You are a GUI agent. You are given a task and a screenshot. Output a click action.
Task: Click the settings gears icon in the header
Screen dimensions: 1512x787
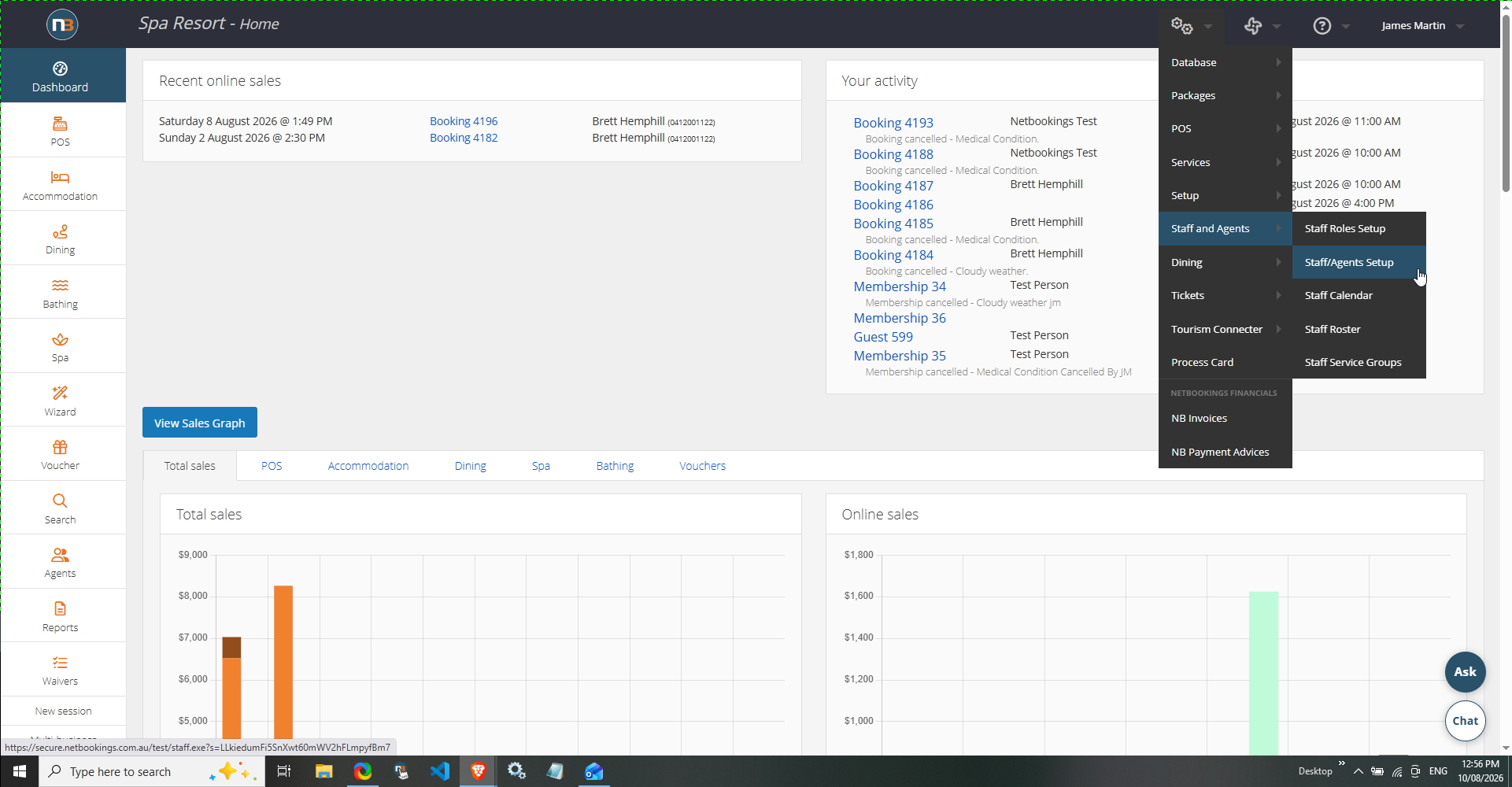click(x=1182, y=26)
